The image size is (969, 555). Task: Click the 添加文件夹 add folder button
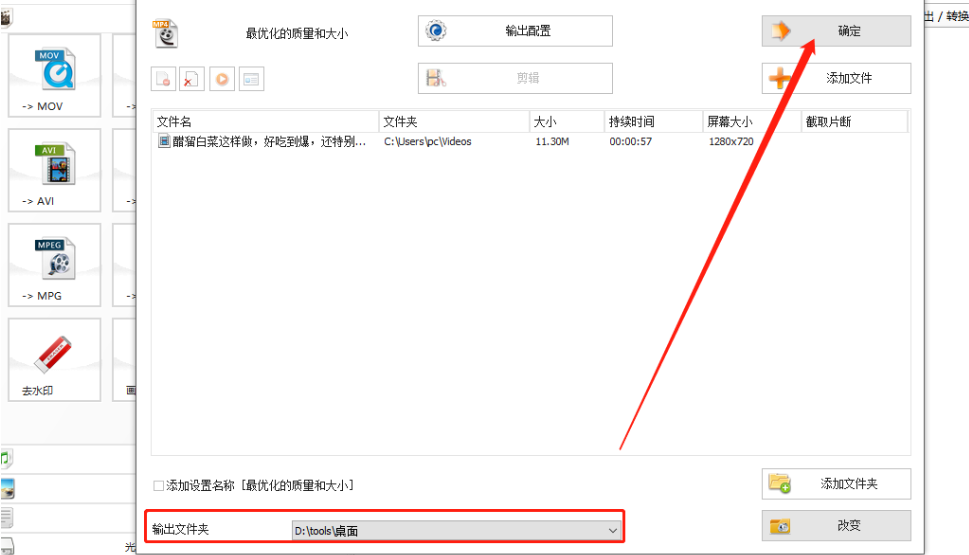point(836,484)
